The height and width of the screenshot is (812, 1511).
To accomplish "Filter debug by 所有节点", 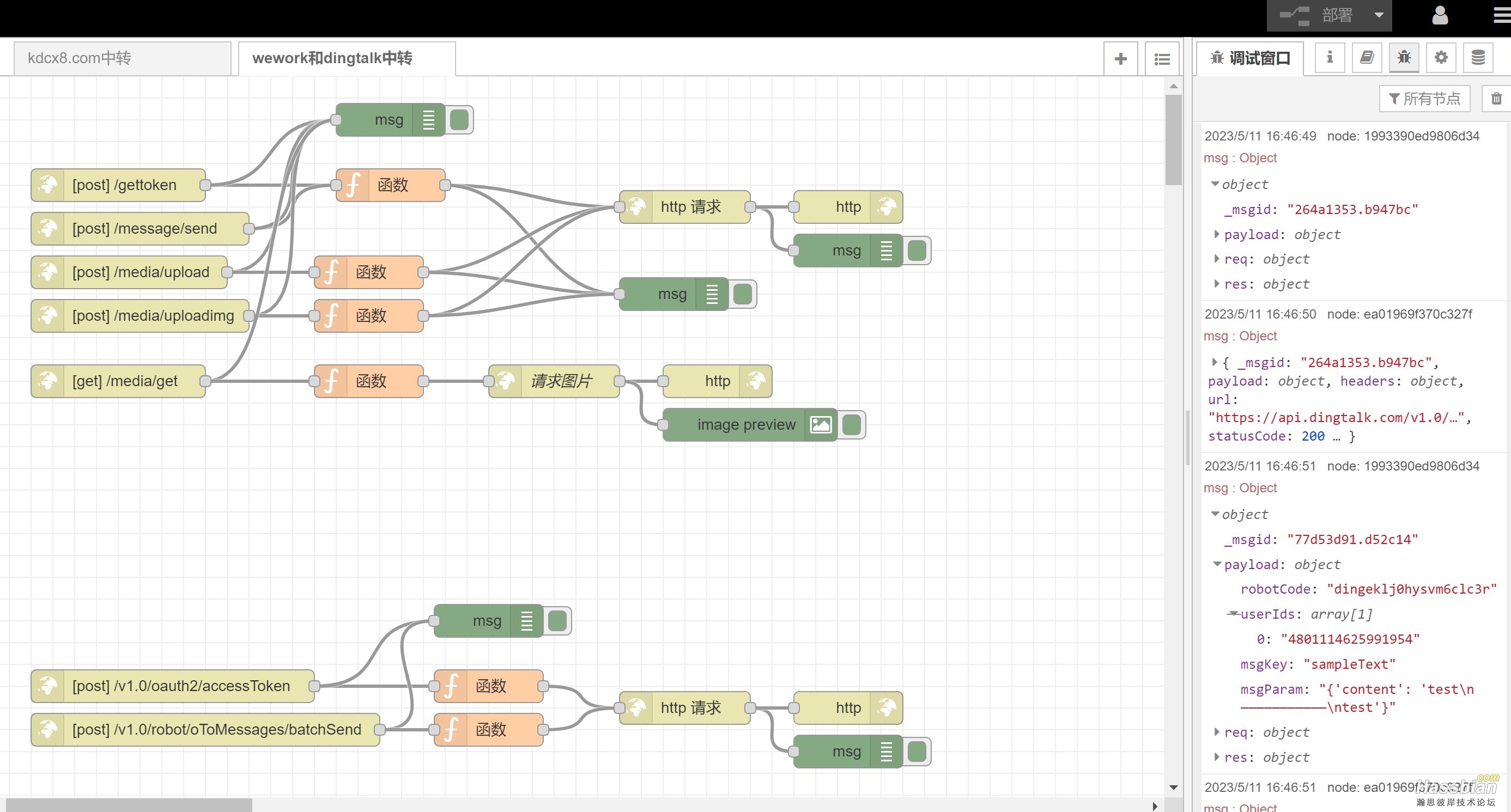I will (1424, 99).
